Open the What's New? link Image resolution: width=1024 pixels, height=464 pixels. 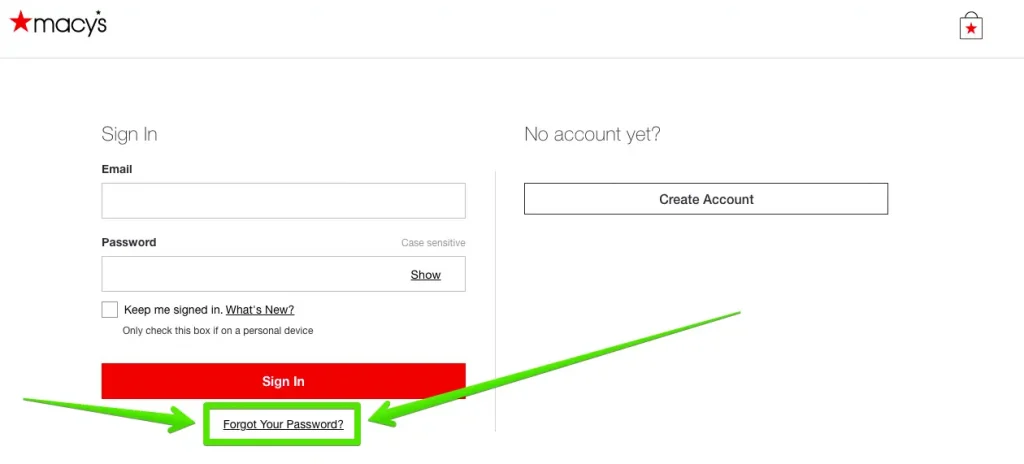[260, 310]
